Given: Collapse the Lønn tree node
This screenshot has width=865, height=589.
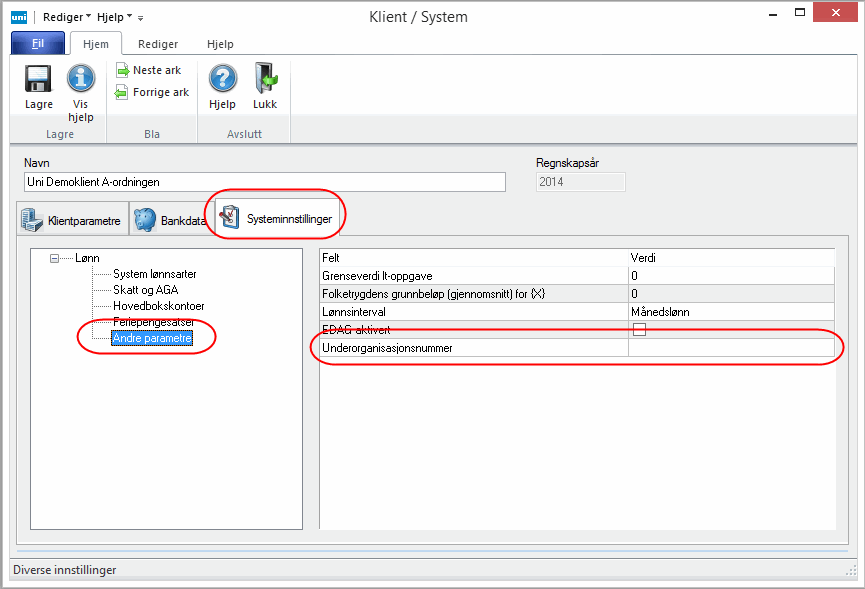Looking at the screenshot, I should click(x=55, y=258).
